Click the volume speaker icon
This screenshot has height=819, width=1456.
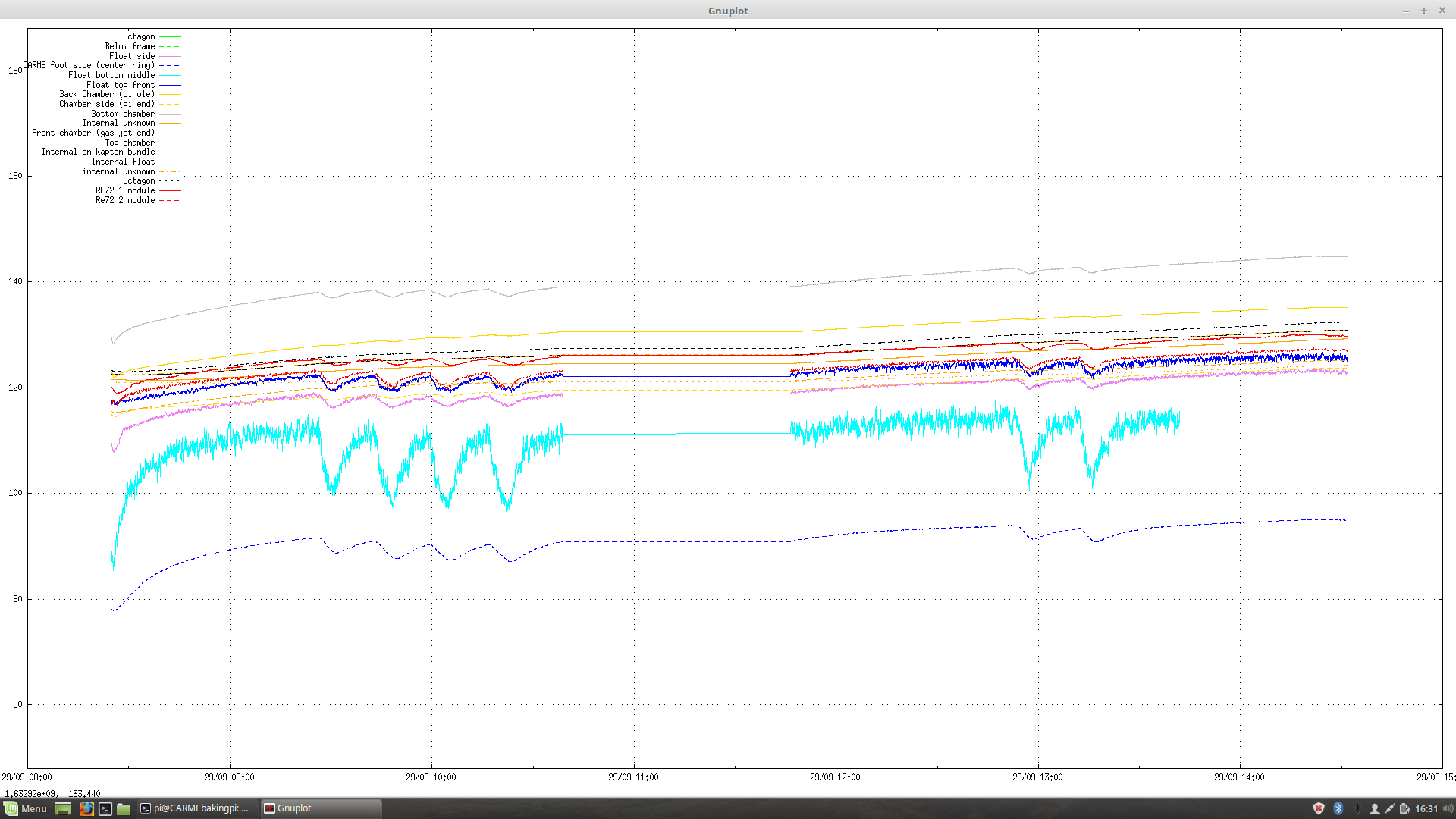pyautogui.click(x=1448, y=808)
